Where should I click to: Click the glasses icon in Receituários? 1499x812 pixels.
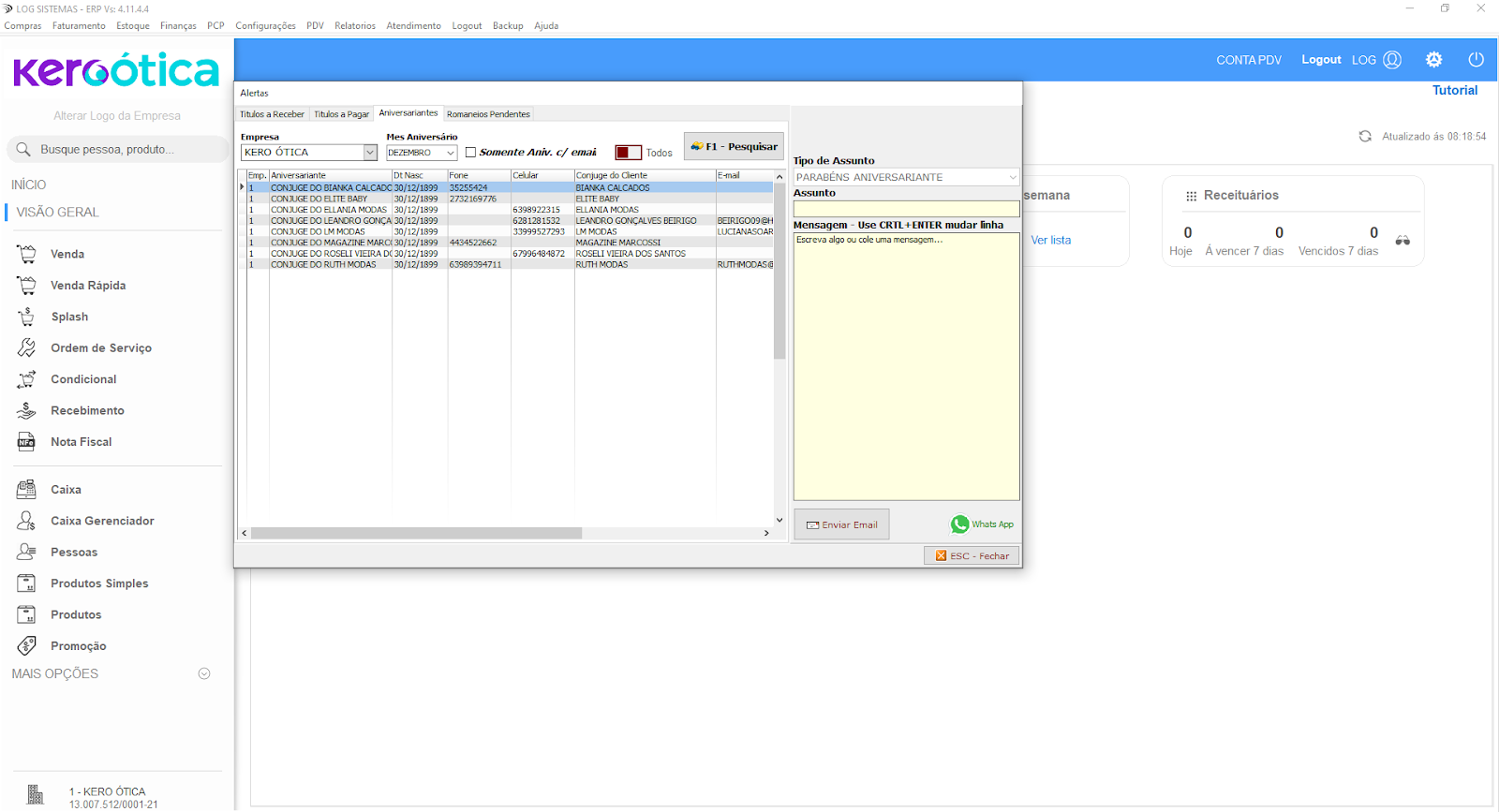tap(1403, 241)
